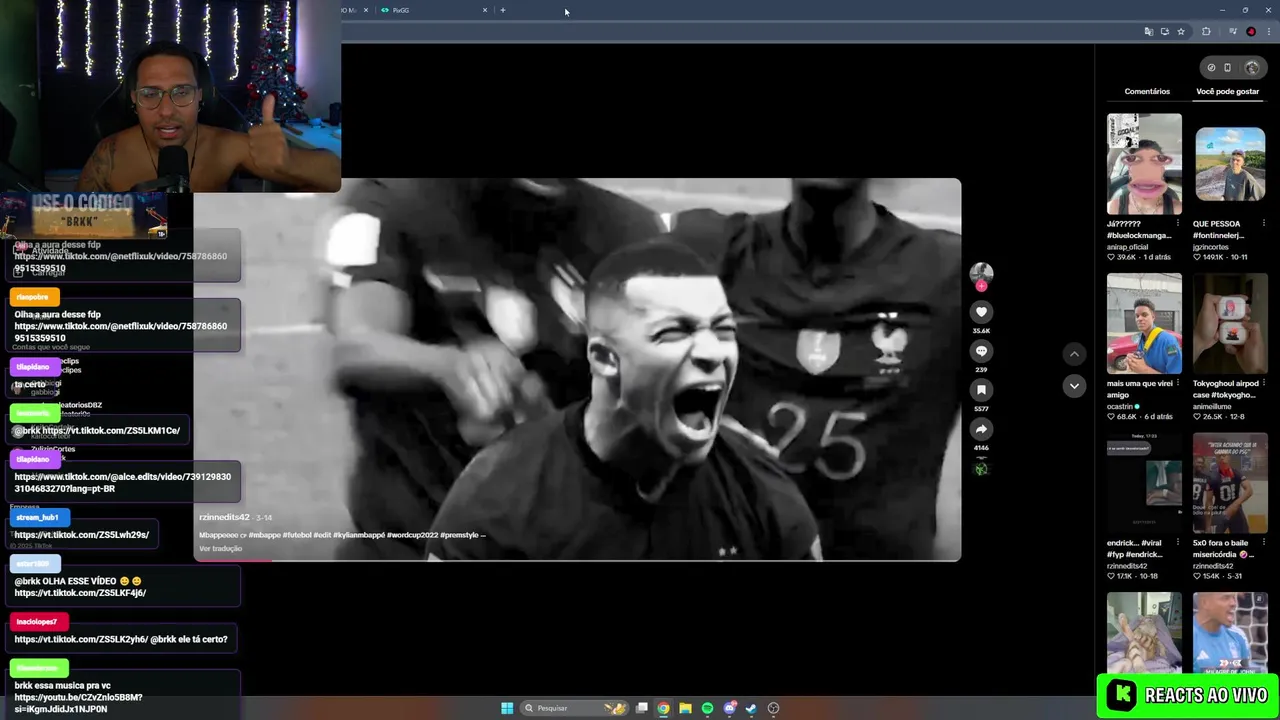Image resolution: width=1280 pixels, height=720 pixels.
Task: Bookmark this page with star icon
Action: coord(1181,32)
